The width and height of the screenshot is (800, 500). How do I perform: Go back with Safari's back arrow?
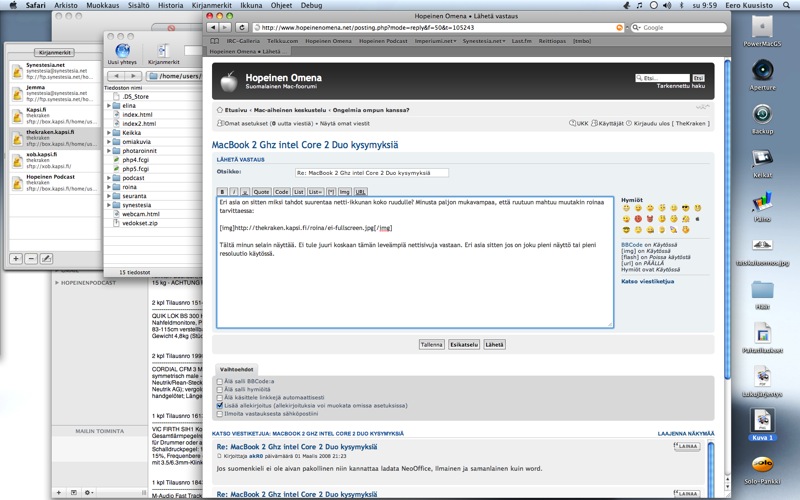[213, 28]
